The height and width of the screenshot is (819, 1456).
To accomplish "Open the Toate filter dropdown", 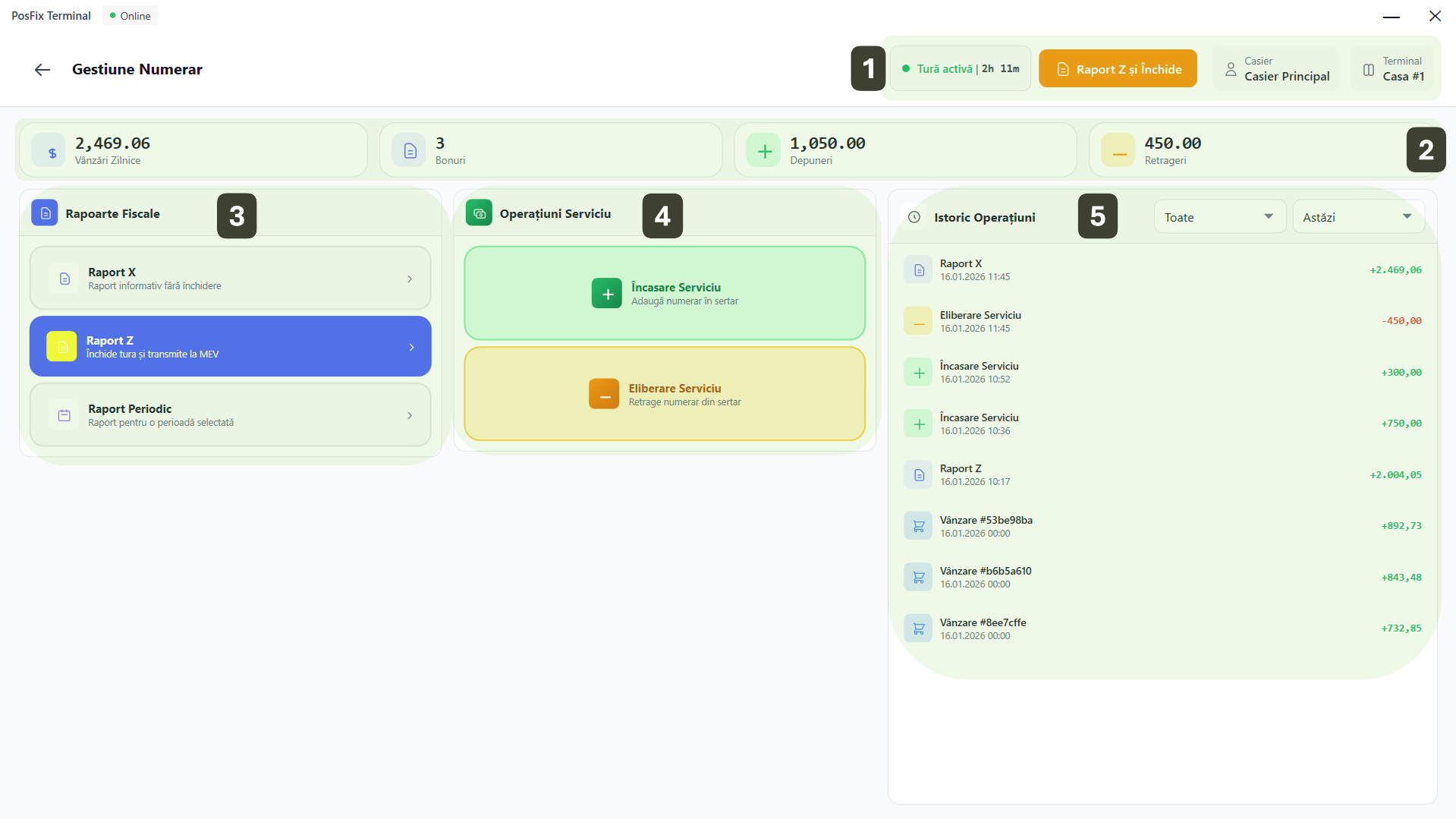I will click(1219, 217).
